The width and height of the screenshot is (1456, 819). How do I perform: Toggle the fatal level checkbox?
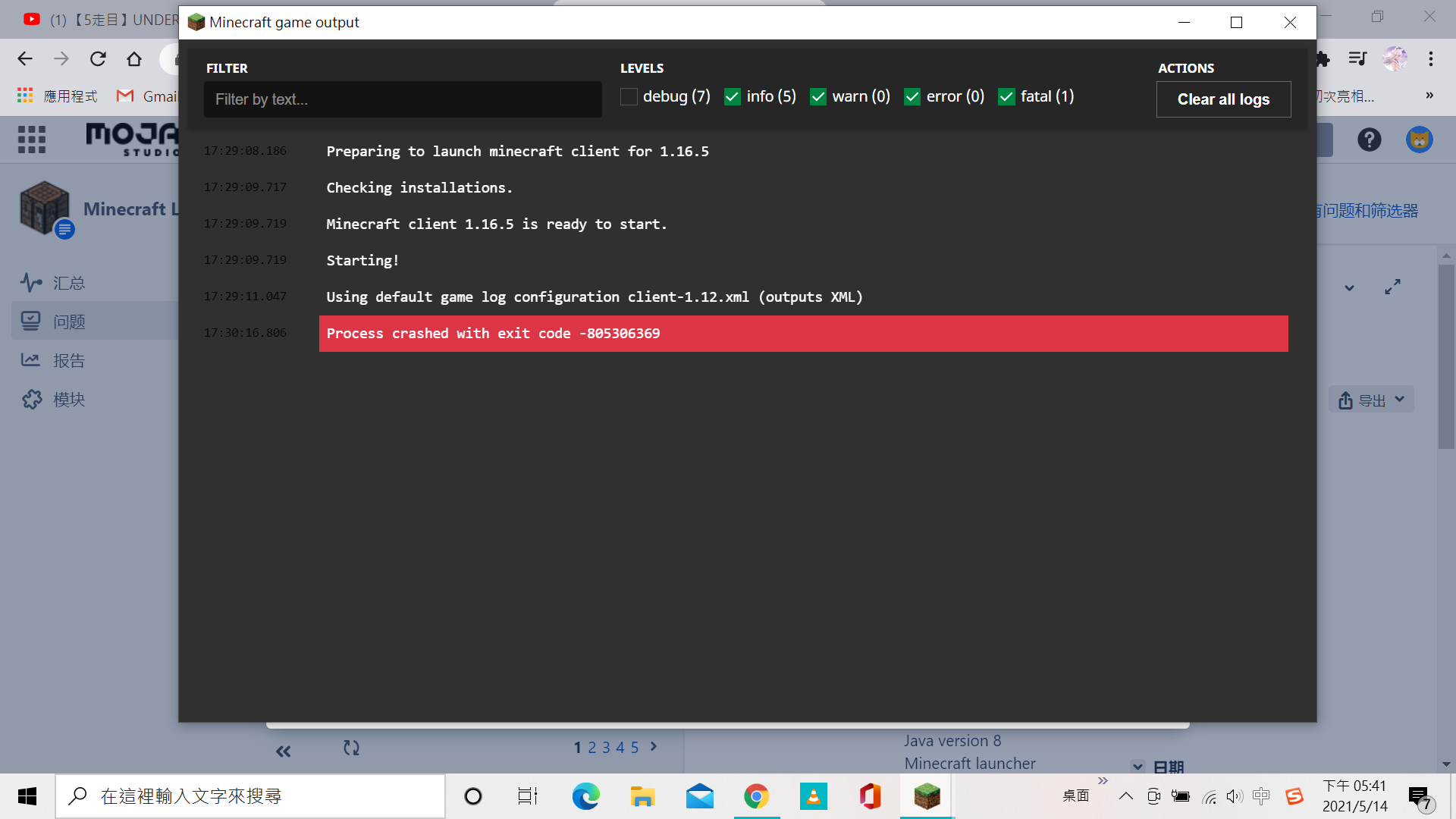pyautogui.click(x=1006, y=97)
